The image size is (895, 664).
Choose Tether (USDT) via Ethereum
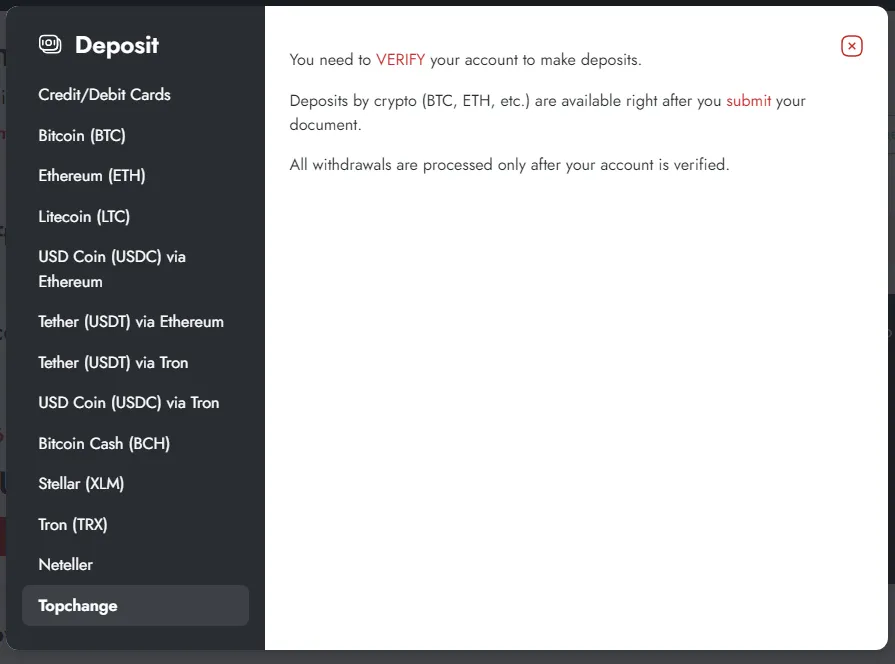131,322
